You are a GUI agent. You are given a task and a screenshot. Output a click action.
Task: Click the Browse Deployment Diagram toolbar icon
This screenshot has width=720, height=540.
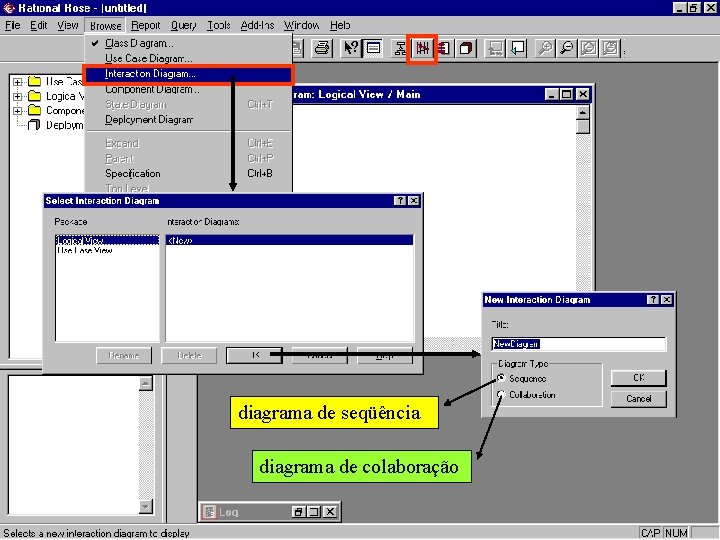[466, 48]
